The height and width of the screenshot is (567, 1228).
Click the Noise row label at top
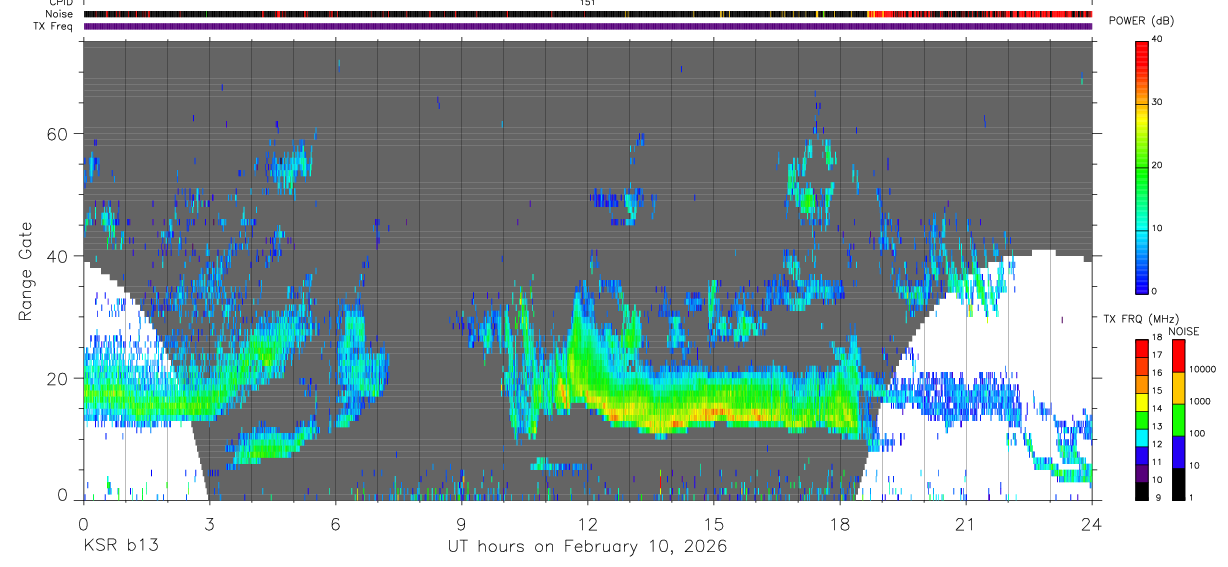(x=59, y=14)
